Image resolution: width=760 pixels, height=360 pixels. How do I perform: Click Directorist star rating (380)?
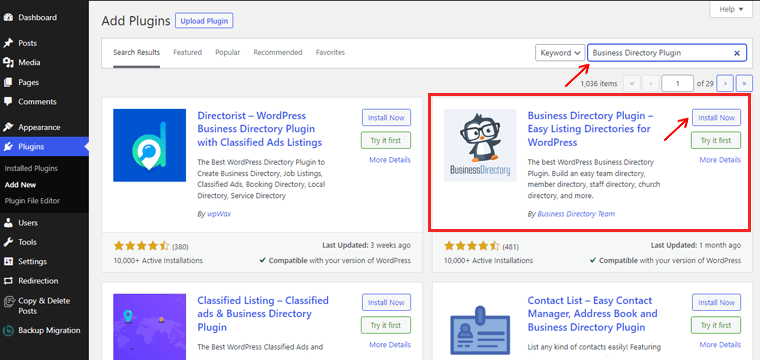142,246
